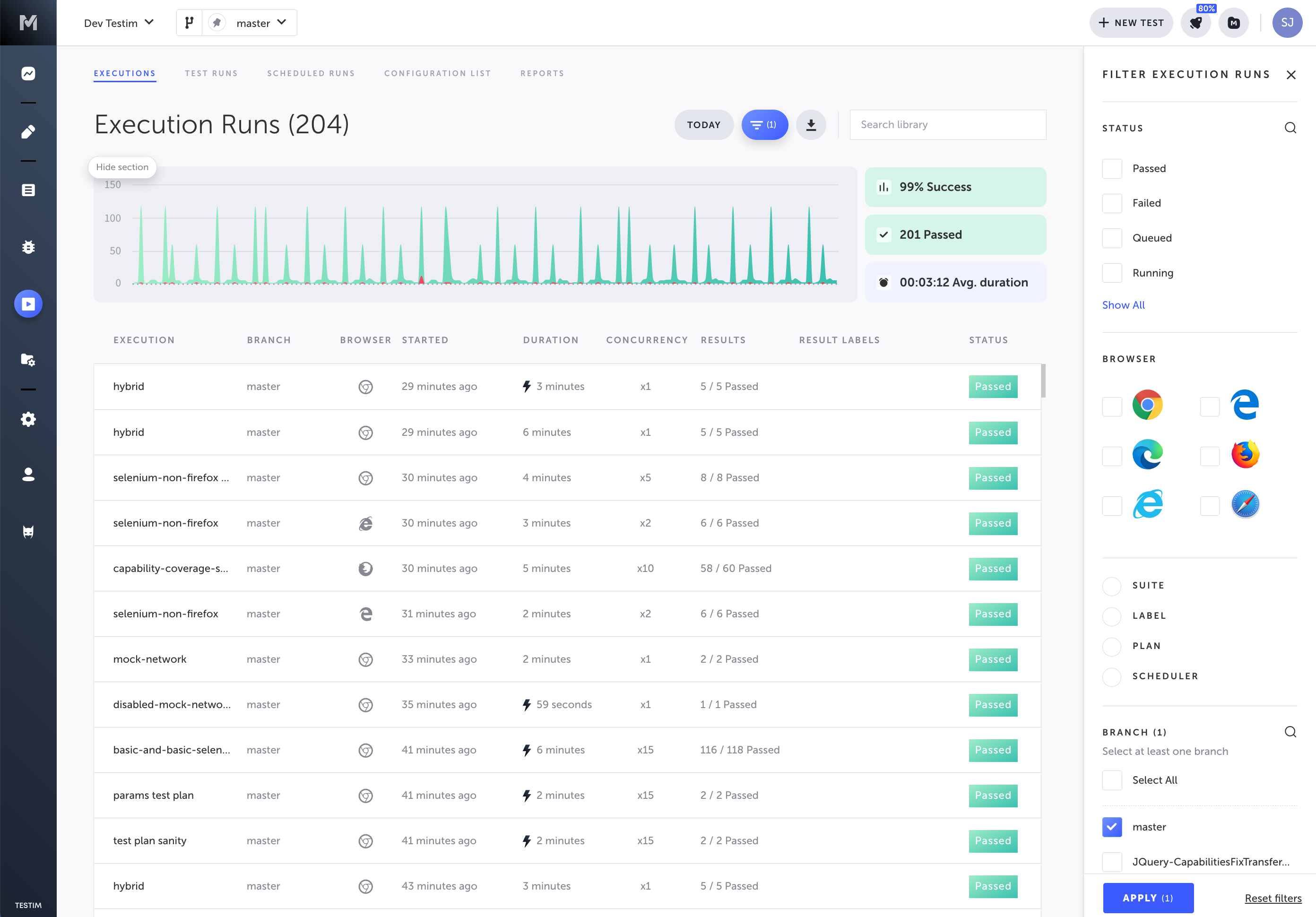Click the execution runs download icon

click(x=811, y=124)
